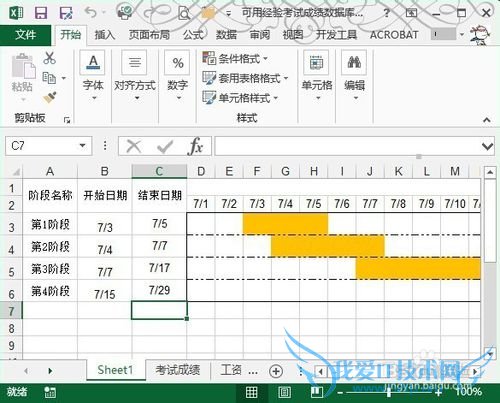Screen dimensions: 500x403
Task: Click the zoom slider handle
Action: (x=389, y=393)
